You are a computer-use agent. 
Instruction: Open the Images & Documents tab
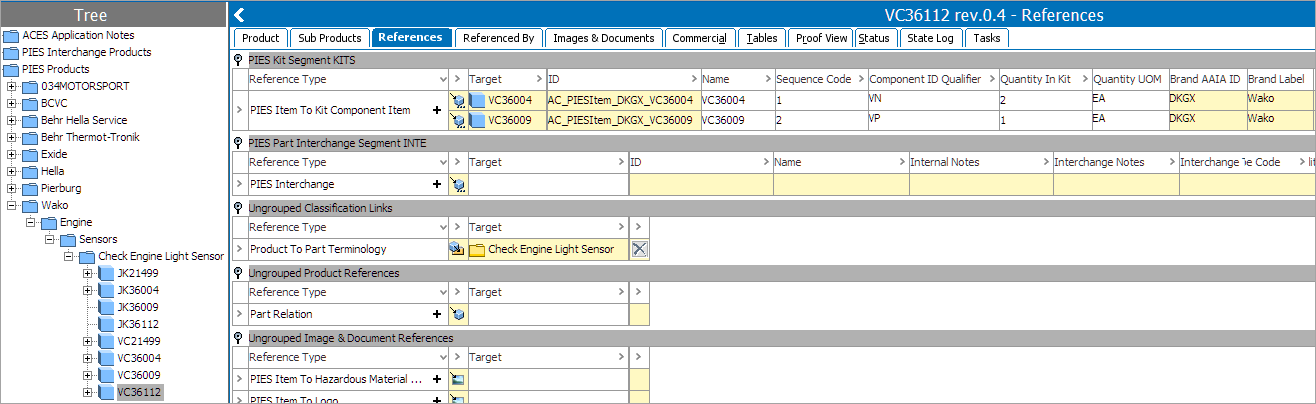point(604,38)
